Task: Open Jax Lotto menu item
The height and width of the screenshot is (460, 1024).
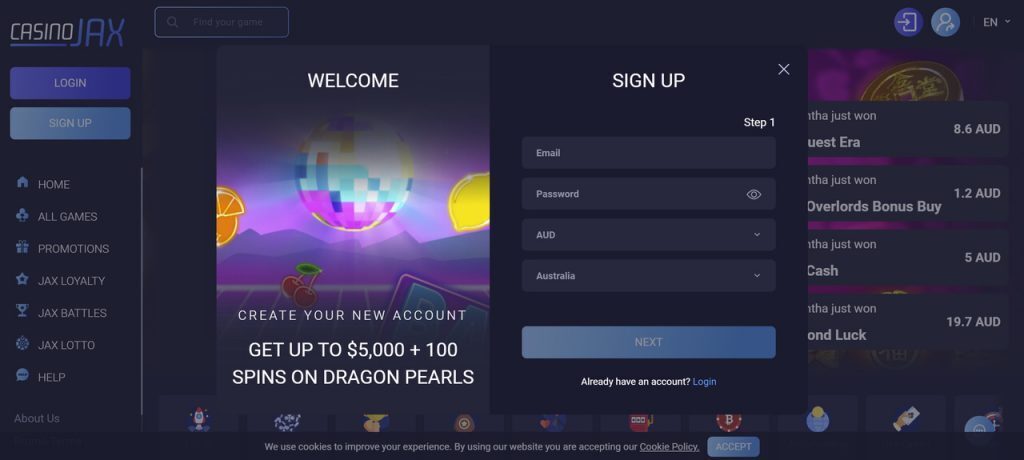Action: (x=66, y=345)
